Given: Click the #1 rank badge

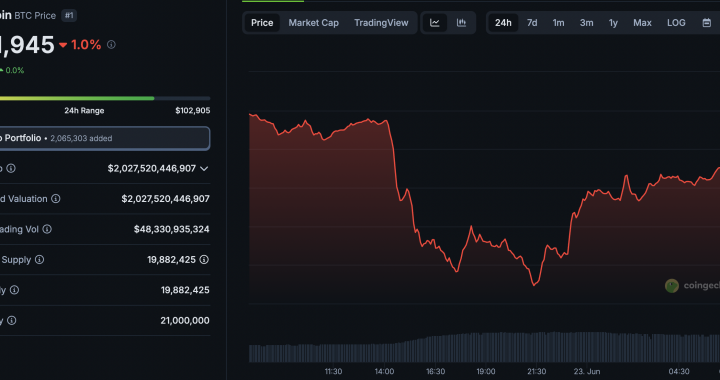Looking at the screenshot, I should pyautogui.click(x=69, y=15).
